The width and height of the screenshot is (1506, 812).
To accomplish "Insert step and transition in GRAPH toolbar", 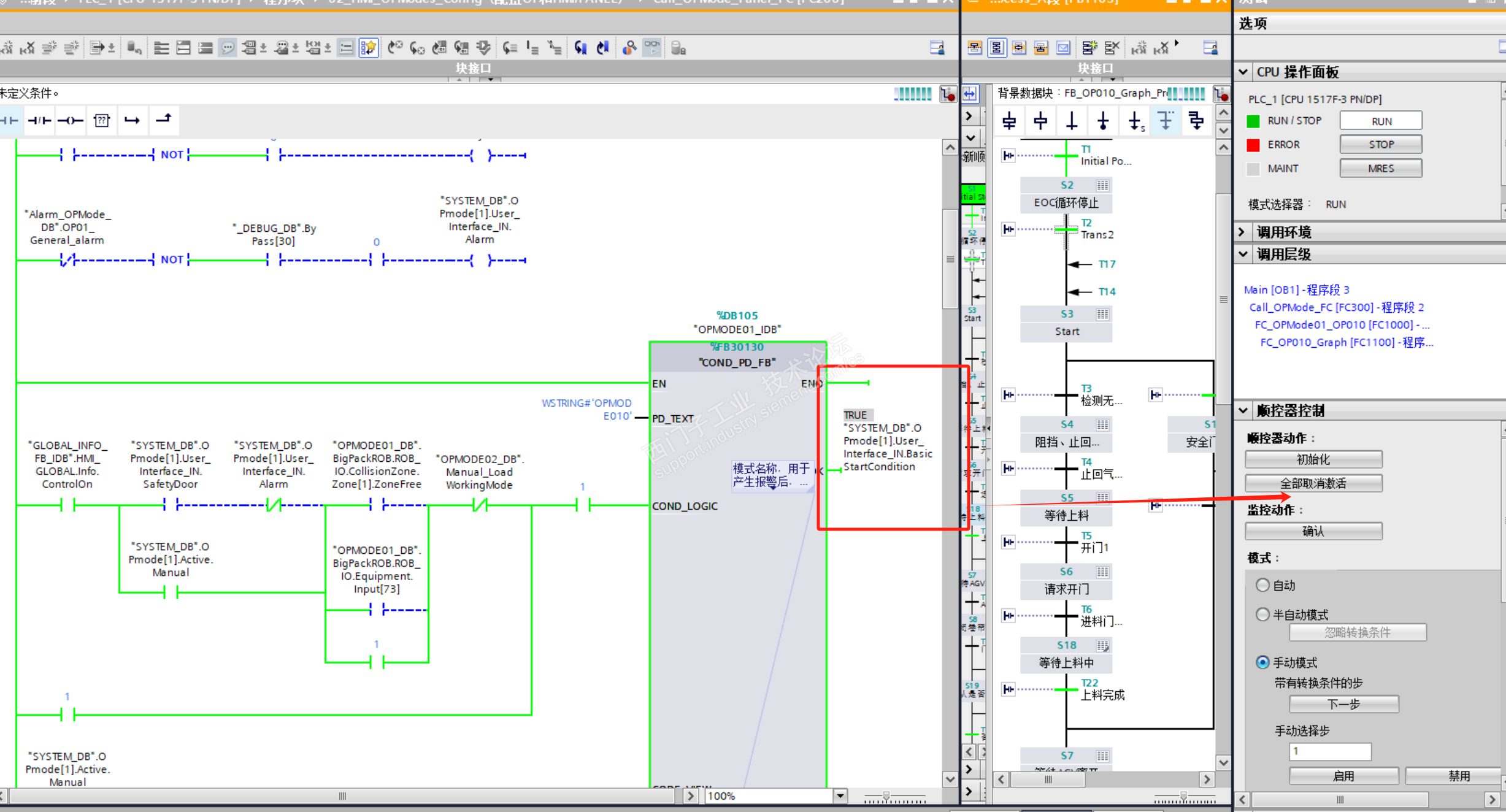I will click(x=1009, y=121).
